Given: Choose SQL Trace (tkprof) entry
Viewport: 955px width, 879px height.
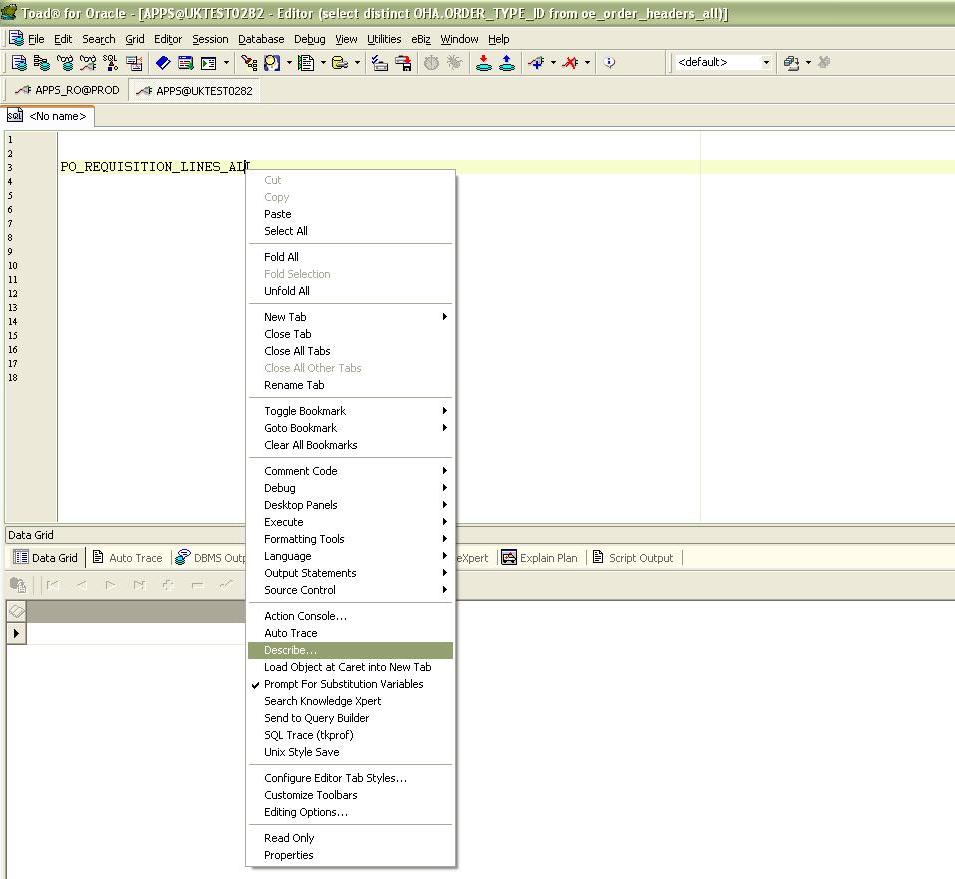Looking at the screenshot, I should pos(350,735).
